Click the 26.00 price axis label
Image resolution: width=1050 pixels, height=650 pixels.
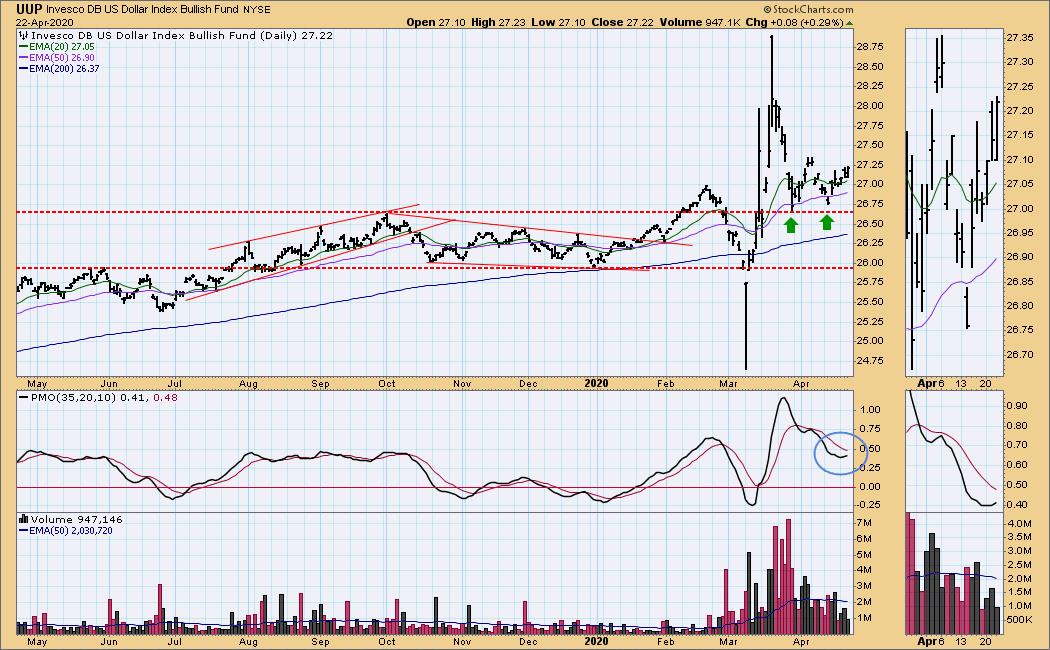[869, 262]
